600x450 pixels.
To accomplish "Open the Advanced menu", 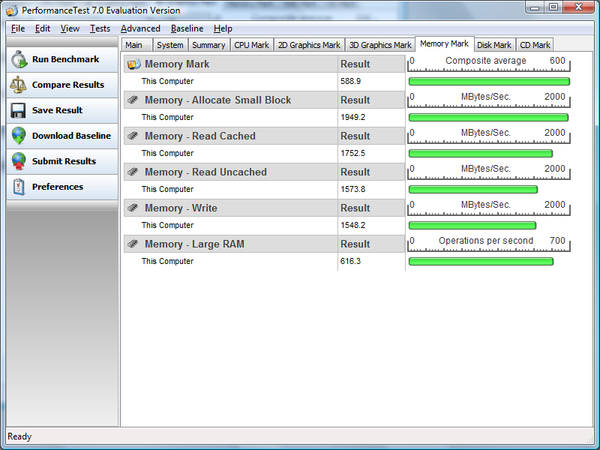I will tap(140, 29).
